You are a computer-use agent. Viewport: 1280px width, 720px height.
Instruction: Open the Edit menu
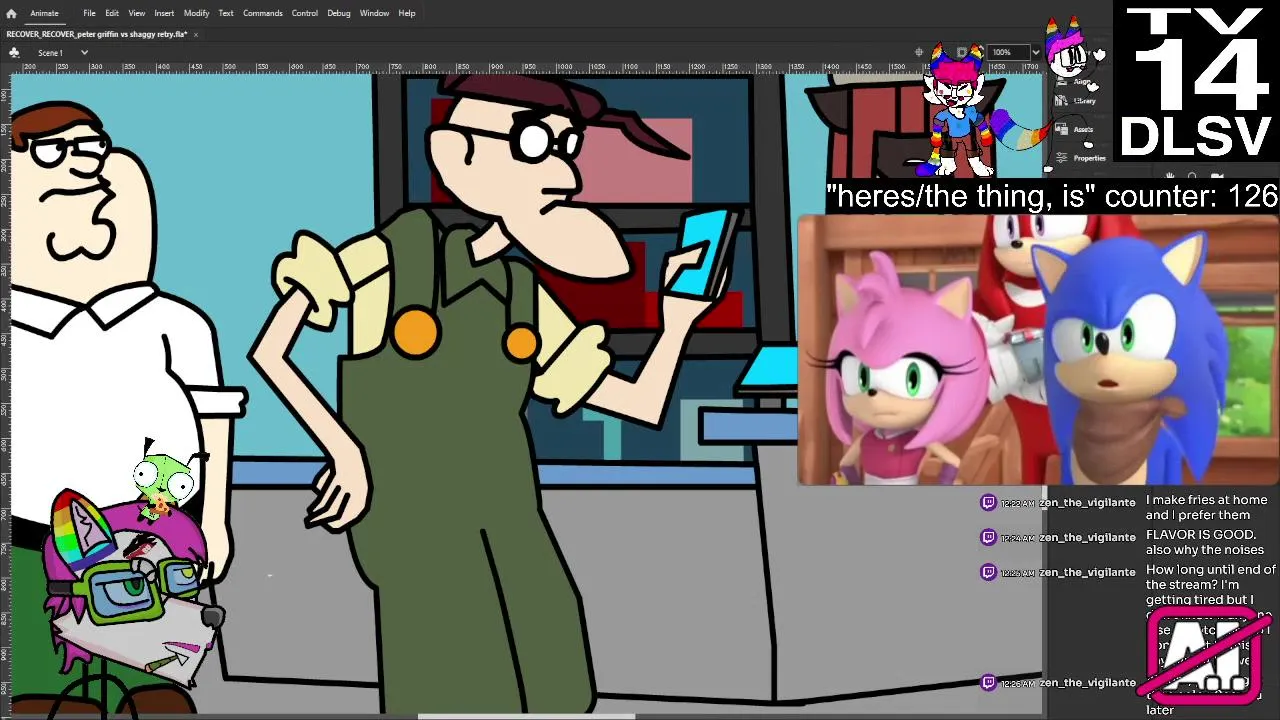[x=112, y=13]
